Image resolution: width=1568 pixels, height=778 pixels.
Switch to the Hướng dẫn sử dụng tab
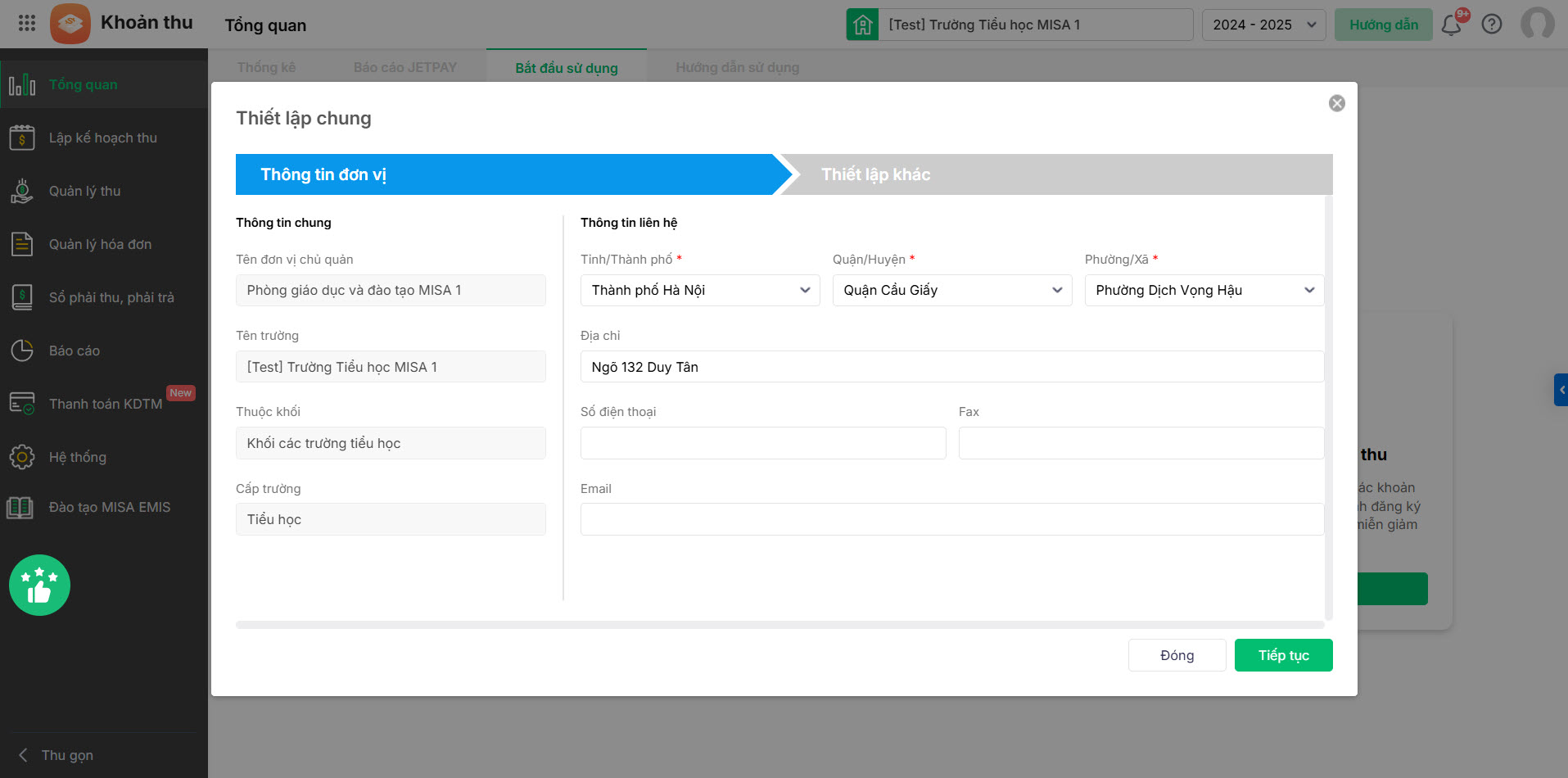tap(738, 67)
